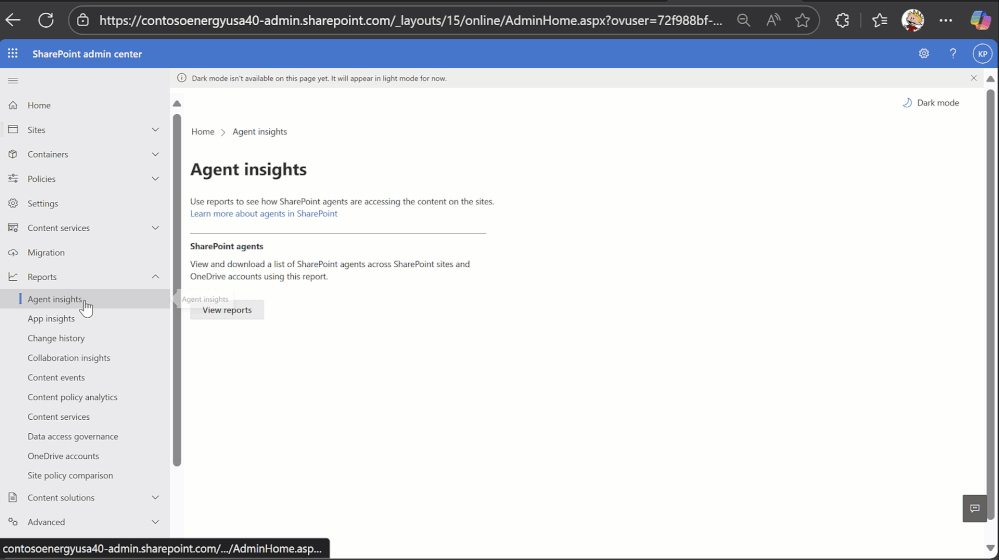Click the browser address bar URL
The width and height of the screenshot is (999, 560).
point(411,20)
